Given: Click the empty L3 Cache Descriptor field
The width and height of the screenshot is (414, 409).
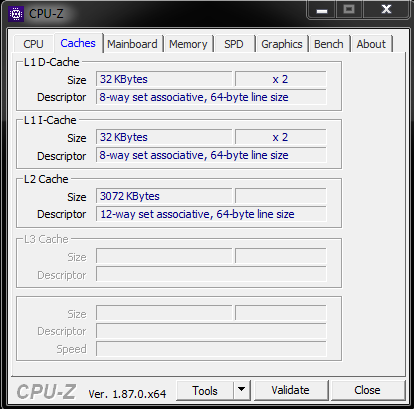Looking at the screenshot, I should (211, 274).
